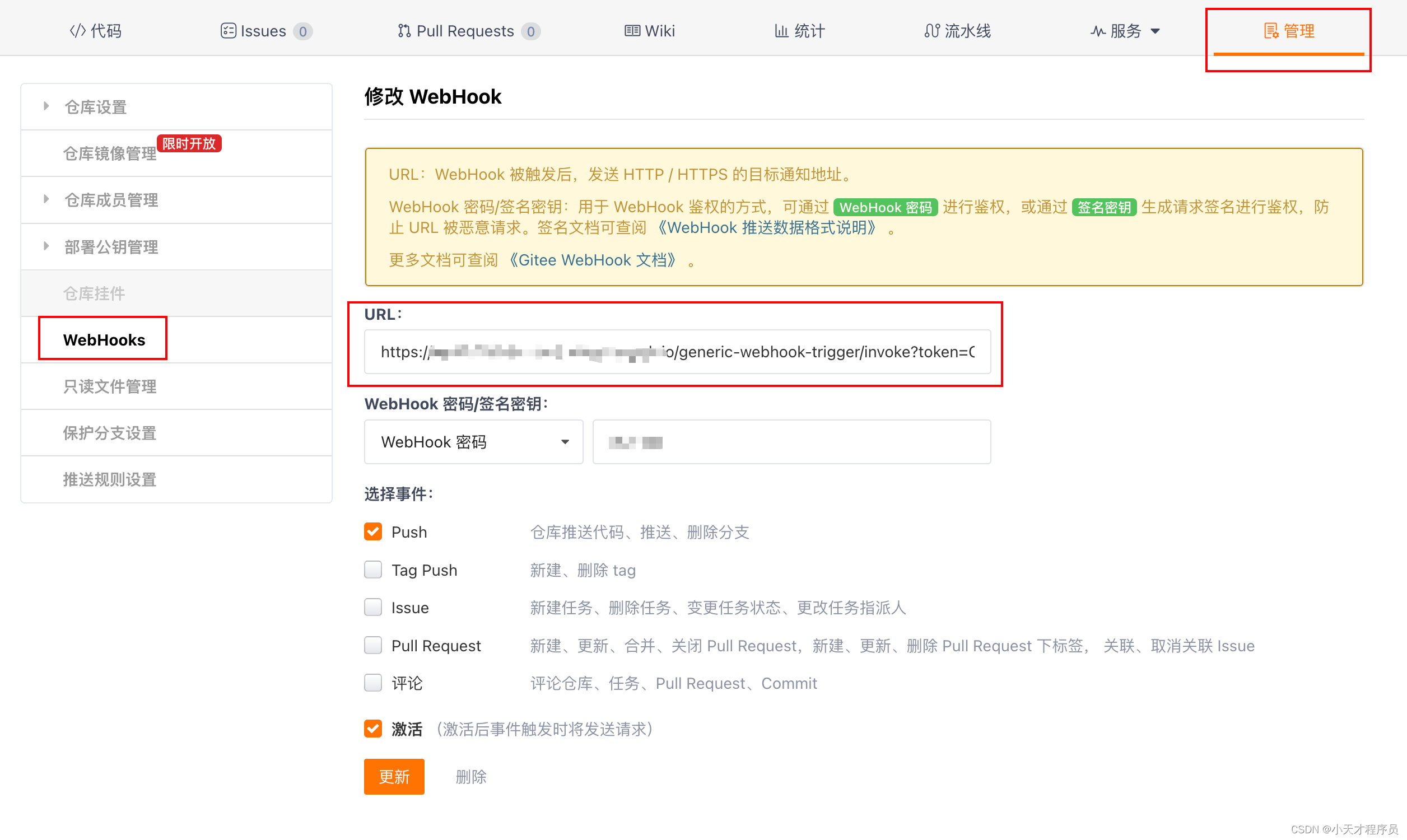
Task: Click the code brackets icon beside 代码
Action: click(x=77, y=31)
